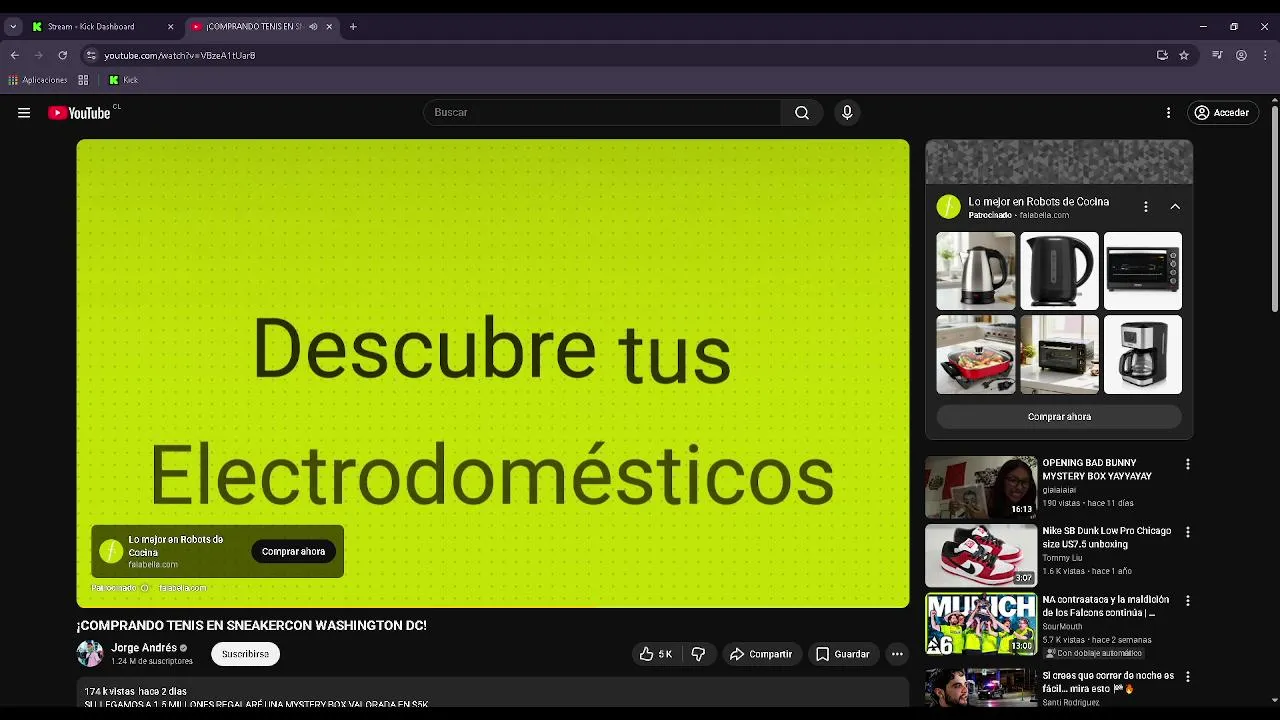Close the YouTube browser tab
This screenshot has width=1280, height=720.
[x=329, y=27]
